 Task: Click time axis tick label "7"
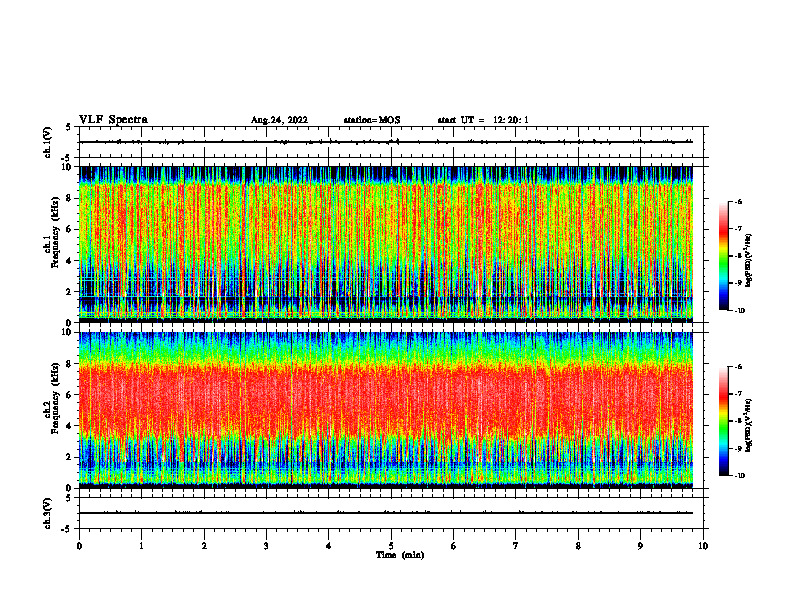click(516, 546)
